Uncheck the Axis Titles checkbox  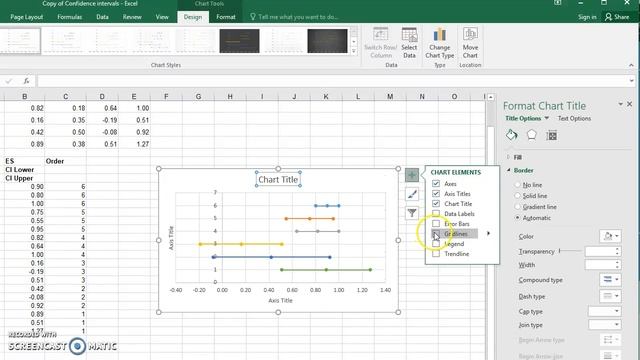point(436,193)
